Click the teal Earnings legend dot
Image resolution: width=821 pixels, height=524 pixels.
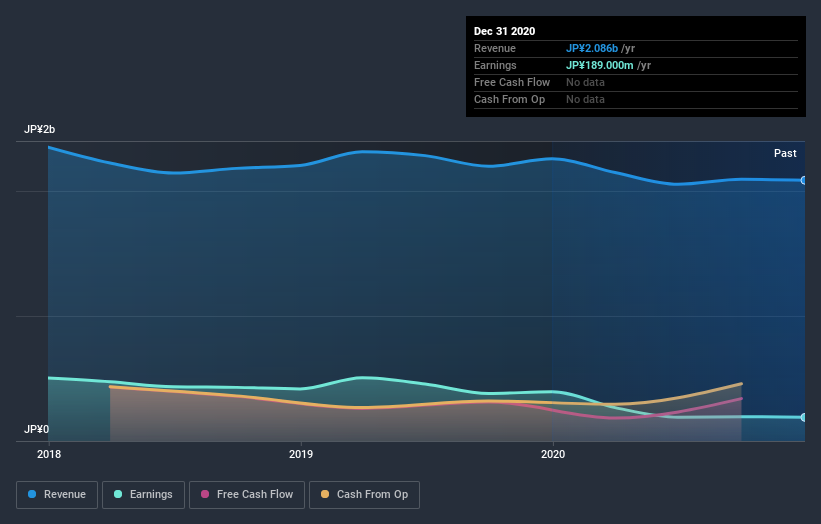pos(118,494)
